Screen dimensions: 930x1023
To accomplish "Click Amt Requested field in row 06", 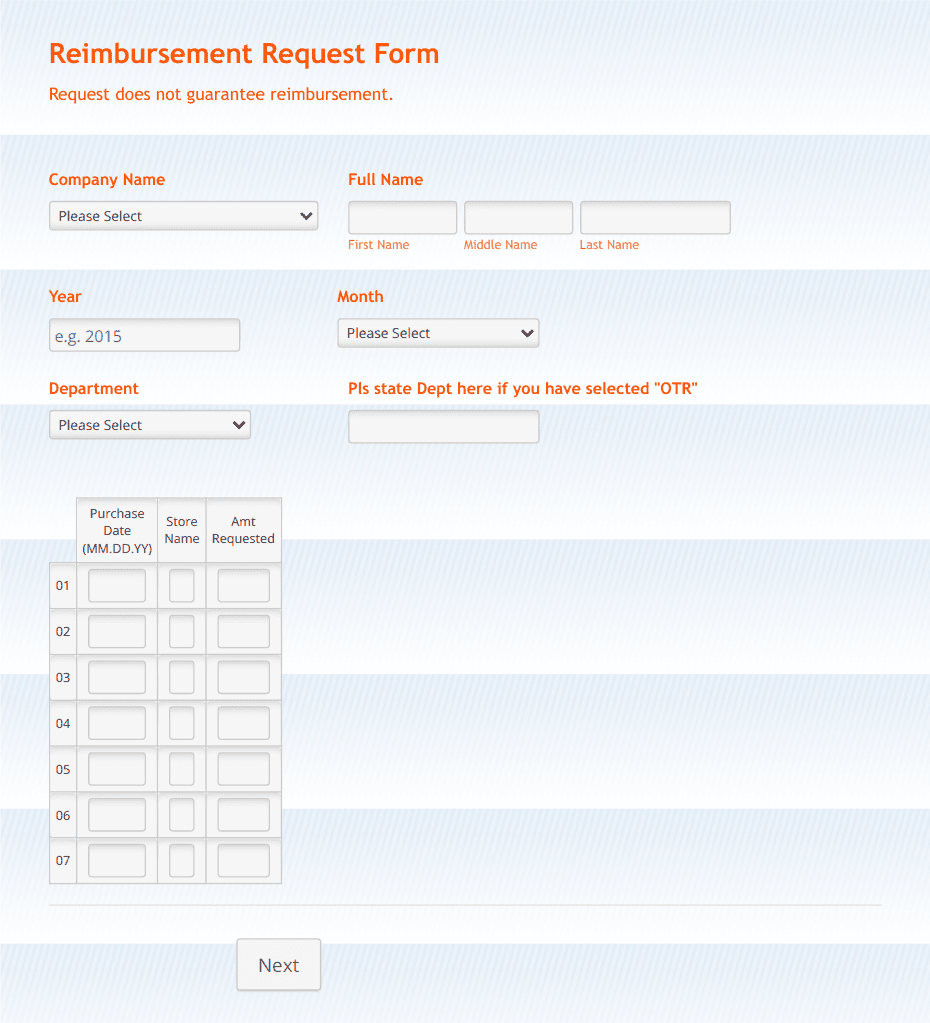I will tap(243, 815).
